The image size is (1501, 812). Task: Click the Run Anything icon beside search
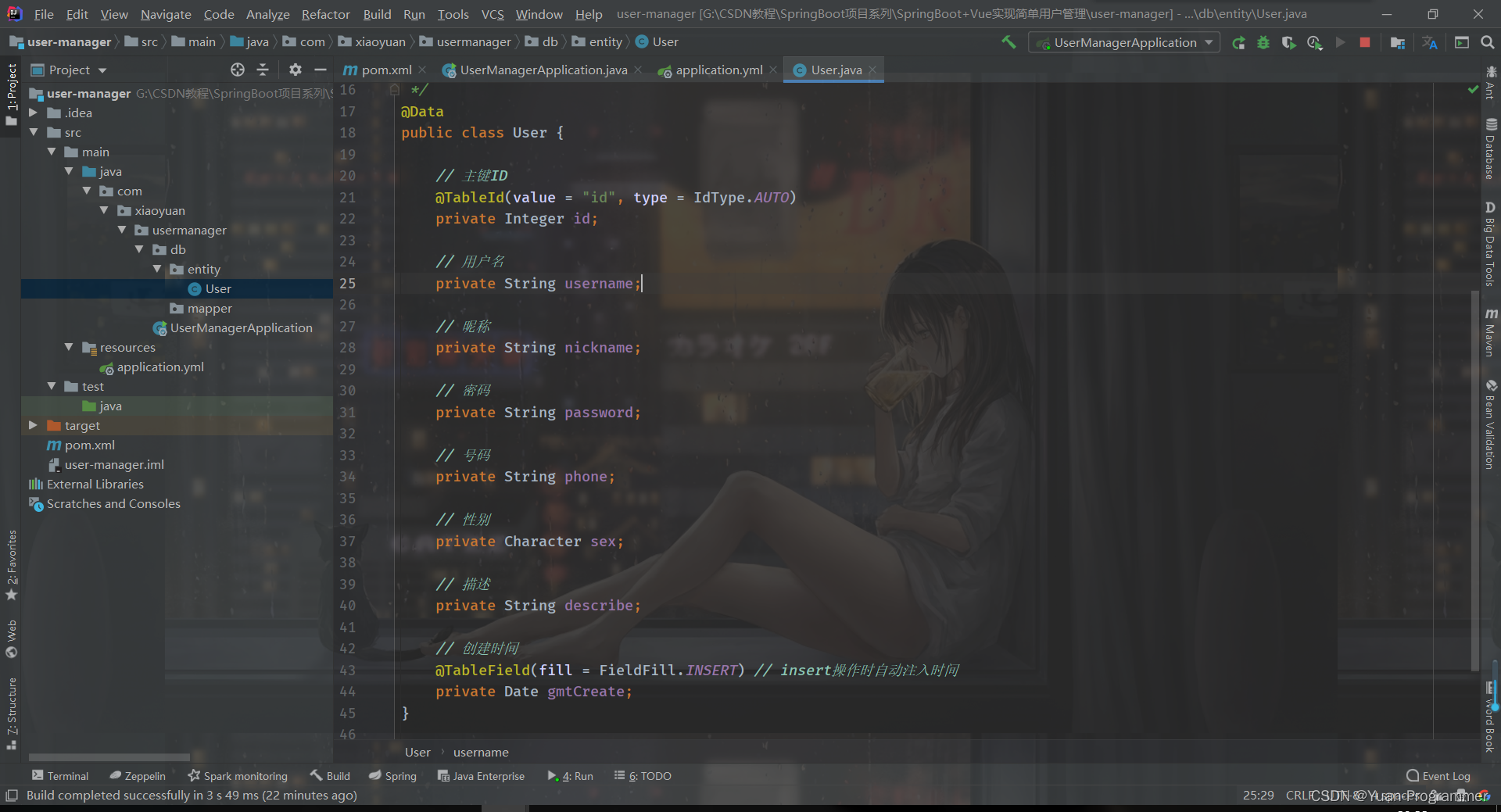tap(1462, 42)
